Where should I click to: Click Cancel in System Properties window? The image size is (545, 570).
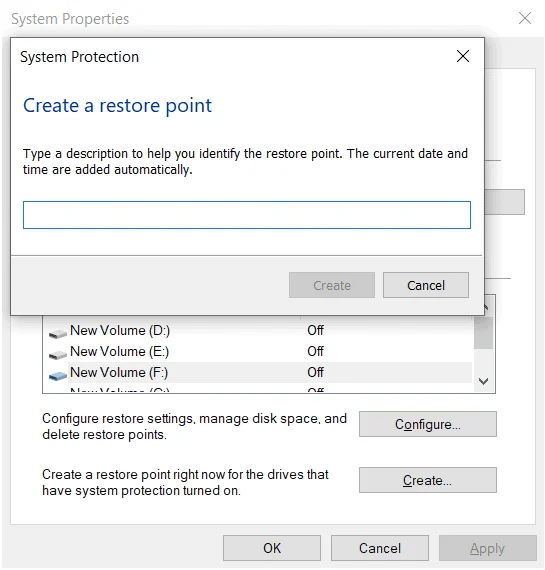(x=380, y=548)
